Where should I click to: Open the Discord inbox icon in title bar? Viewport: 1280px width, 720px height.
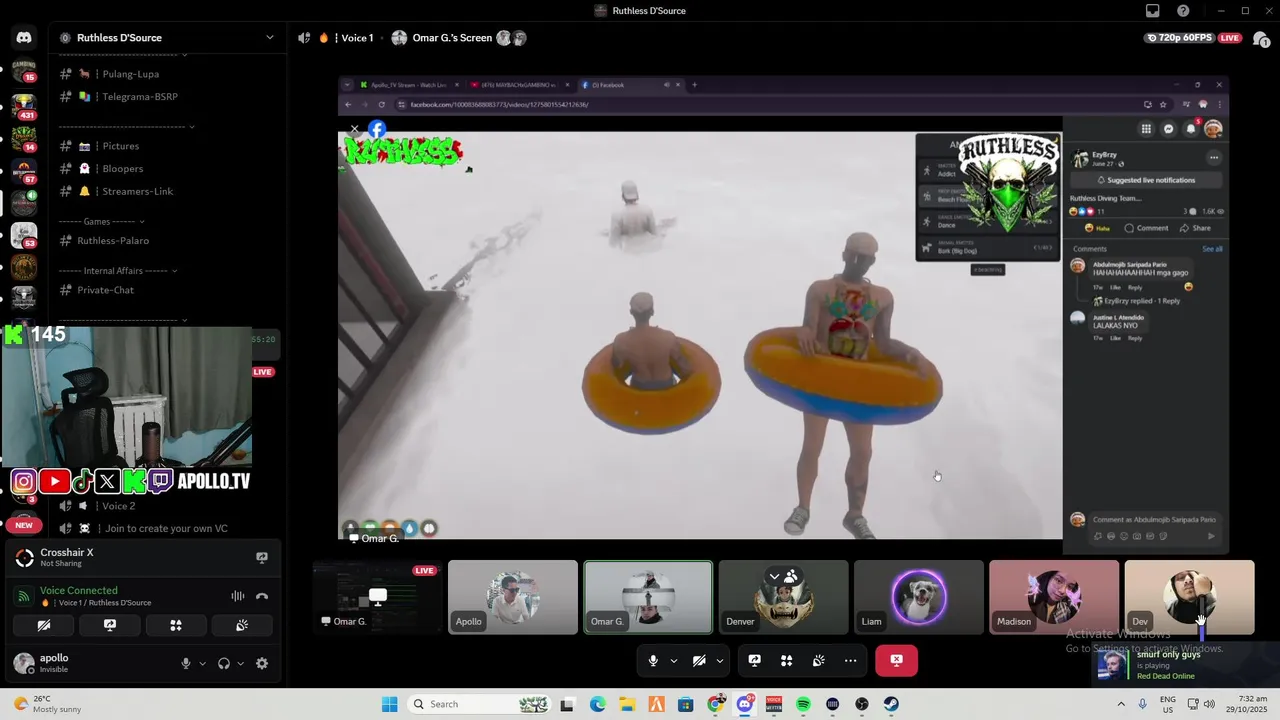click(1153, 11)
